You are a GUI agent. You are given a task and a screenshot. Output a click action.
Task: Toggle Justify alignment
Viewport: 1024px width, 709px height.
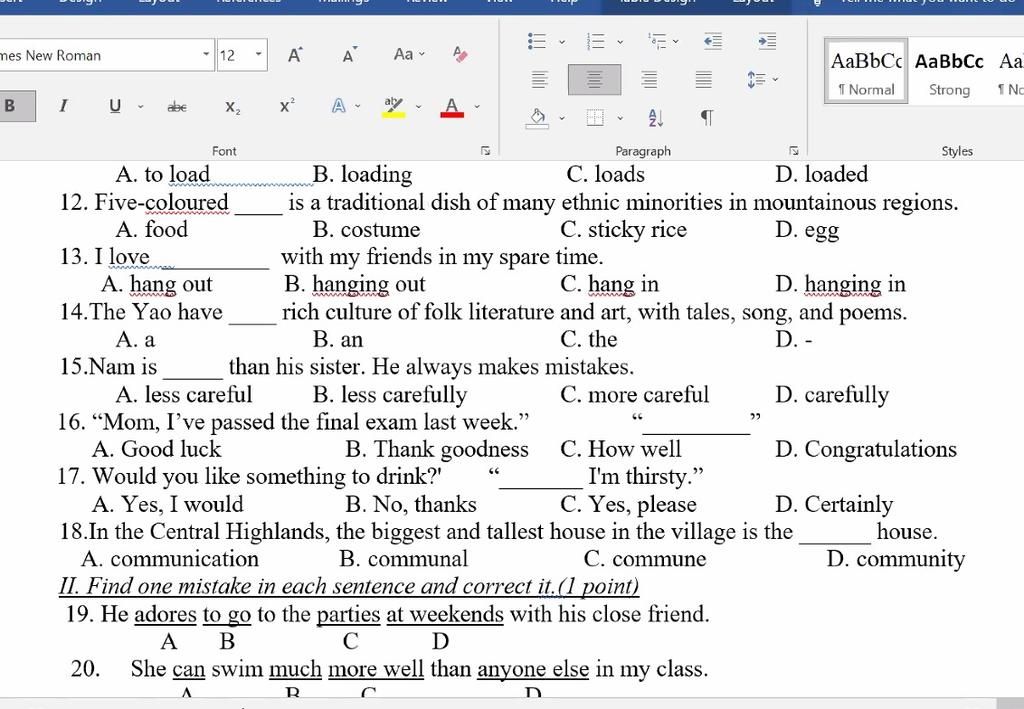click(703, 80)
